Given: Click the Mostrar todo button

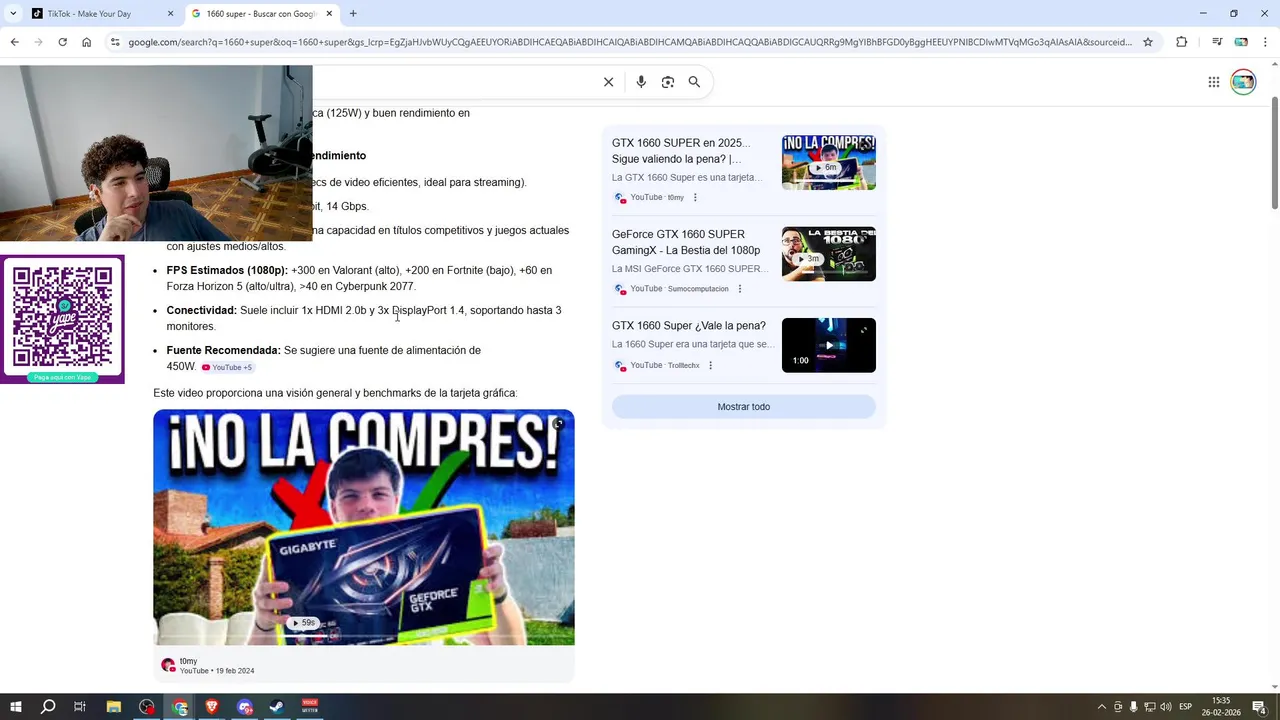Looking at the screenshot, I should pyautogui.click(x=743, y=407).
